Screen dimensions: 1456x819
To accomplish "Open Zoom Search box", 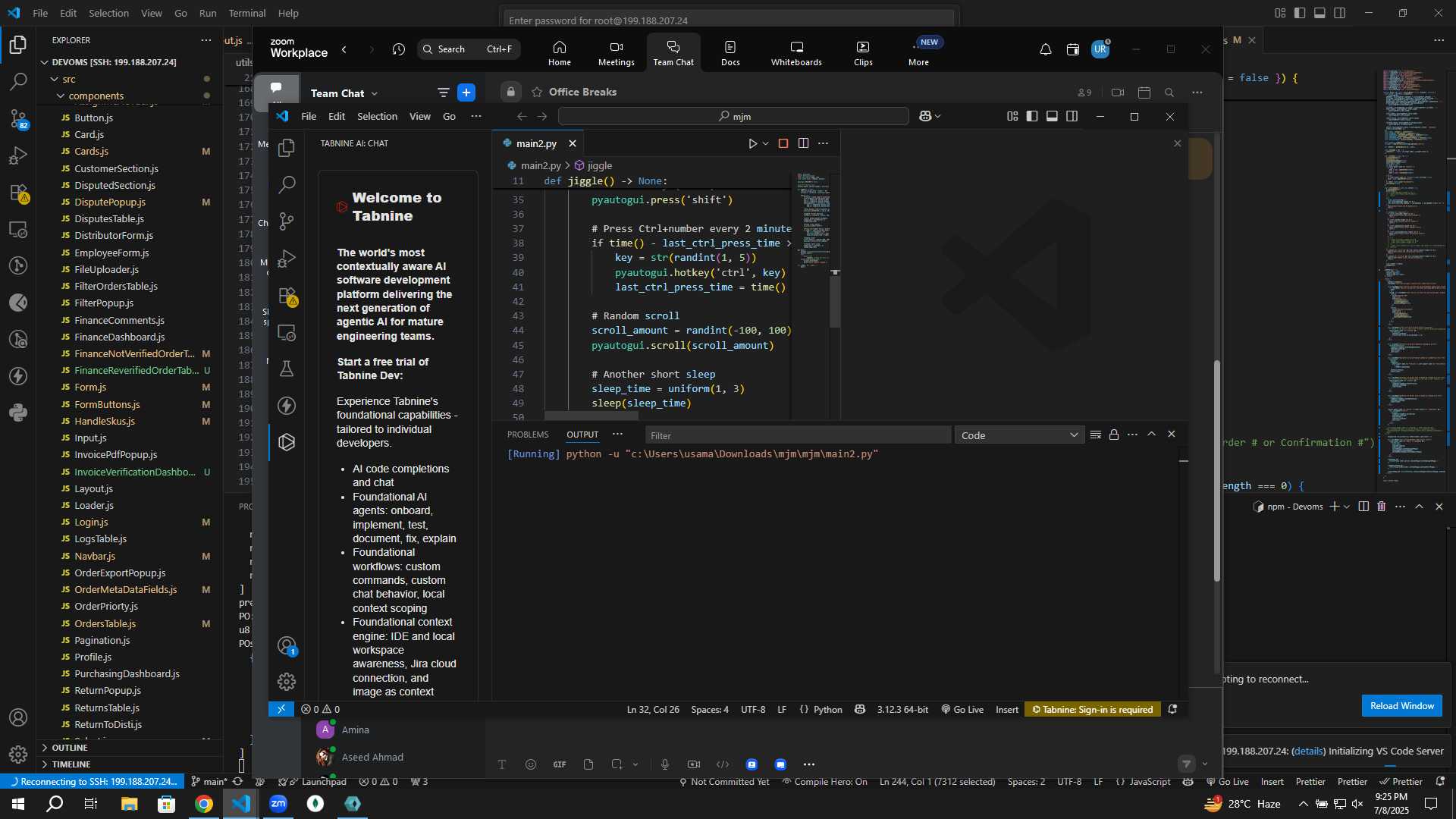I will 469,49.
